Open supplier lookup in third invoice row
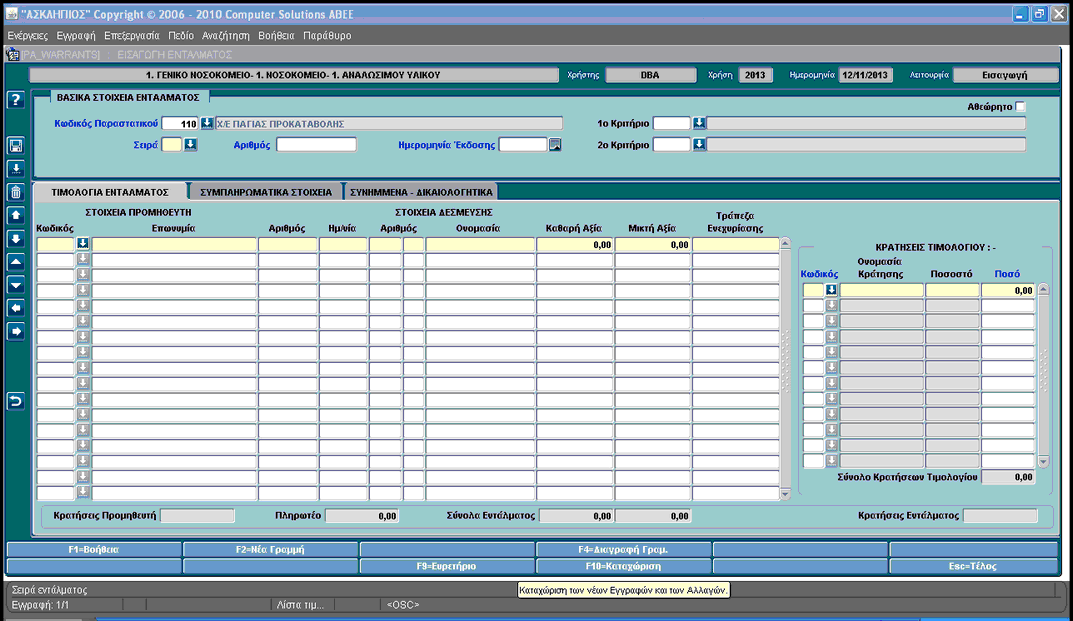This screenshot has width=1073, height=621. click(x=83, y=275)
